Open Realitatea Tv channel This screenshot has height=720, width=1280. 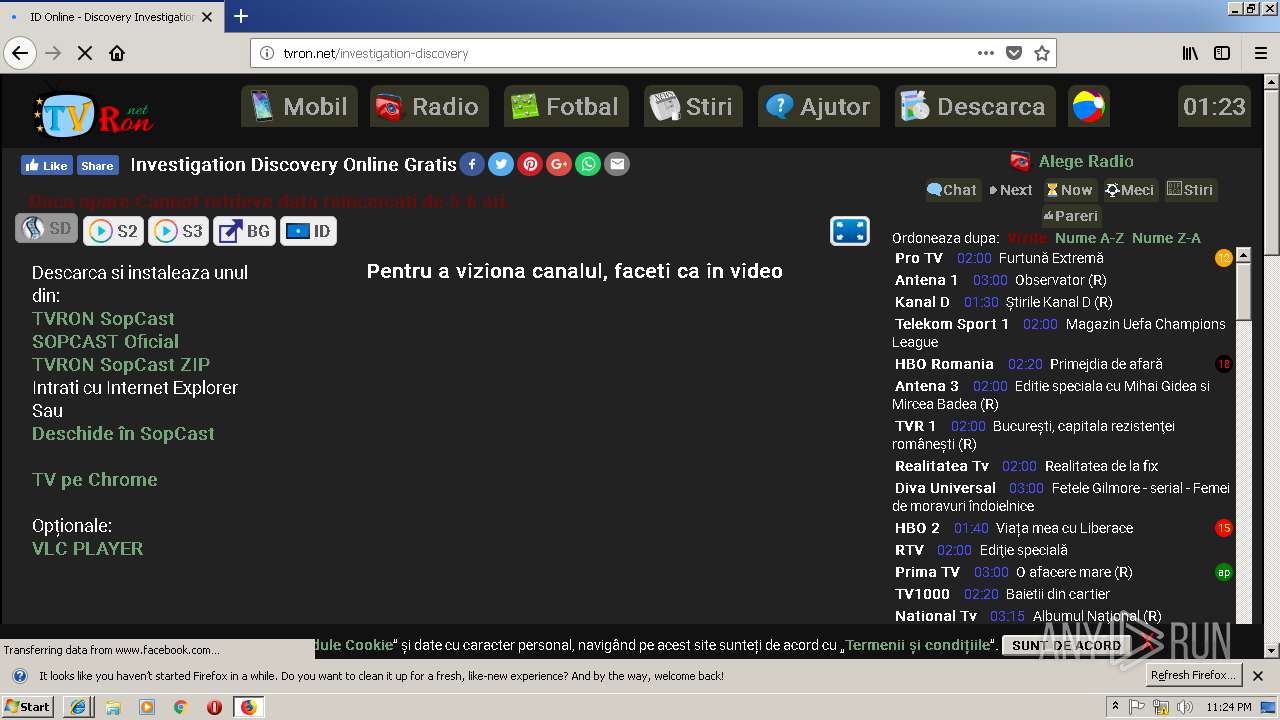(x=942, y=466)
